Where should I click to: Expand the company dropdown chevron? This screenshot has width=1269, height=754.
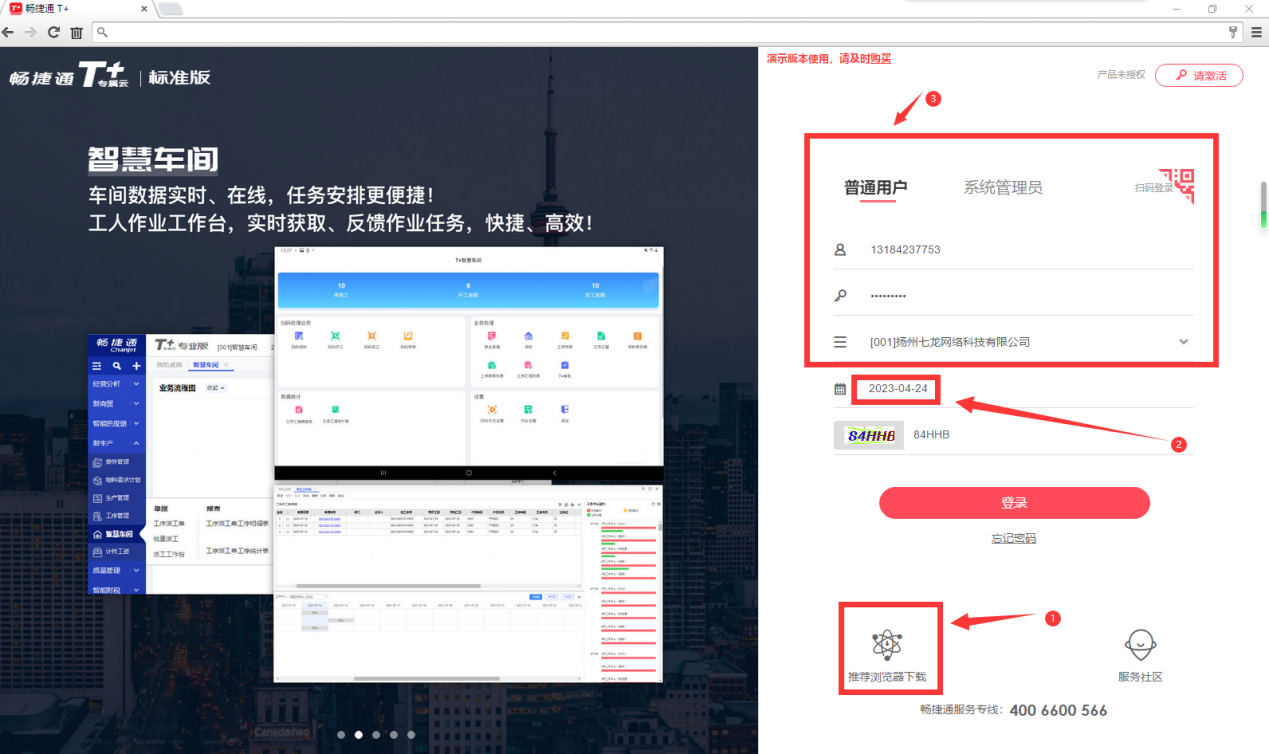(x=1184, y=342)
